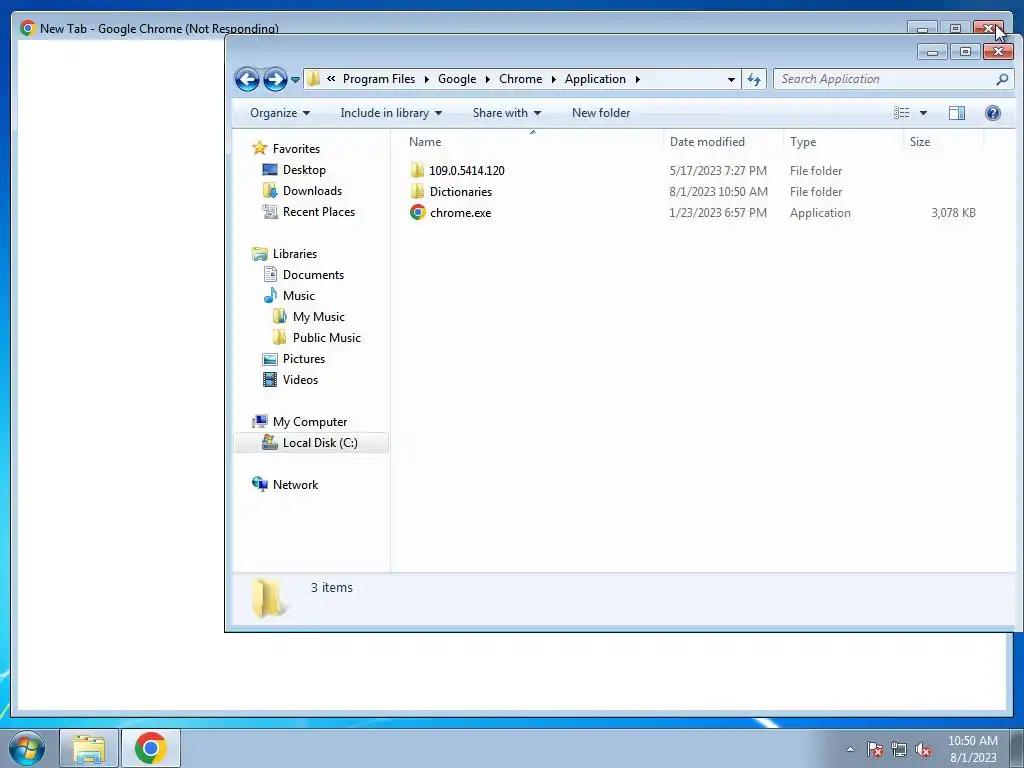
Task: Click in the Search Application field
Action: tap(885, 79)
